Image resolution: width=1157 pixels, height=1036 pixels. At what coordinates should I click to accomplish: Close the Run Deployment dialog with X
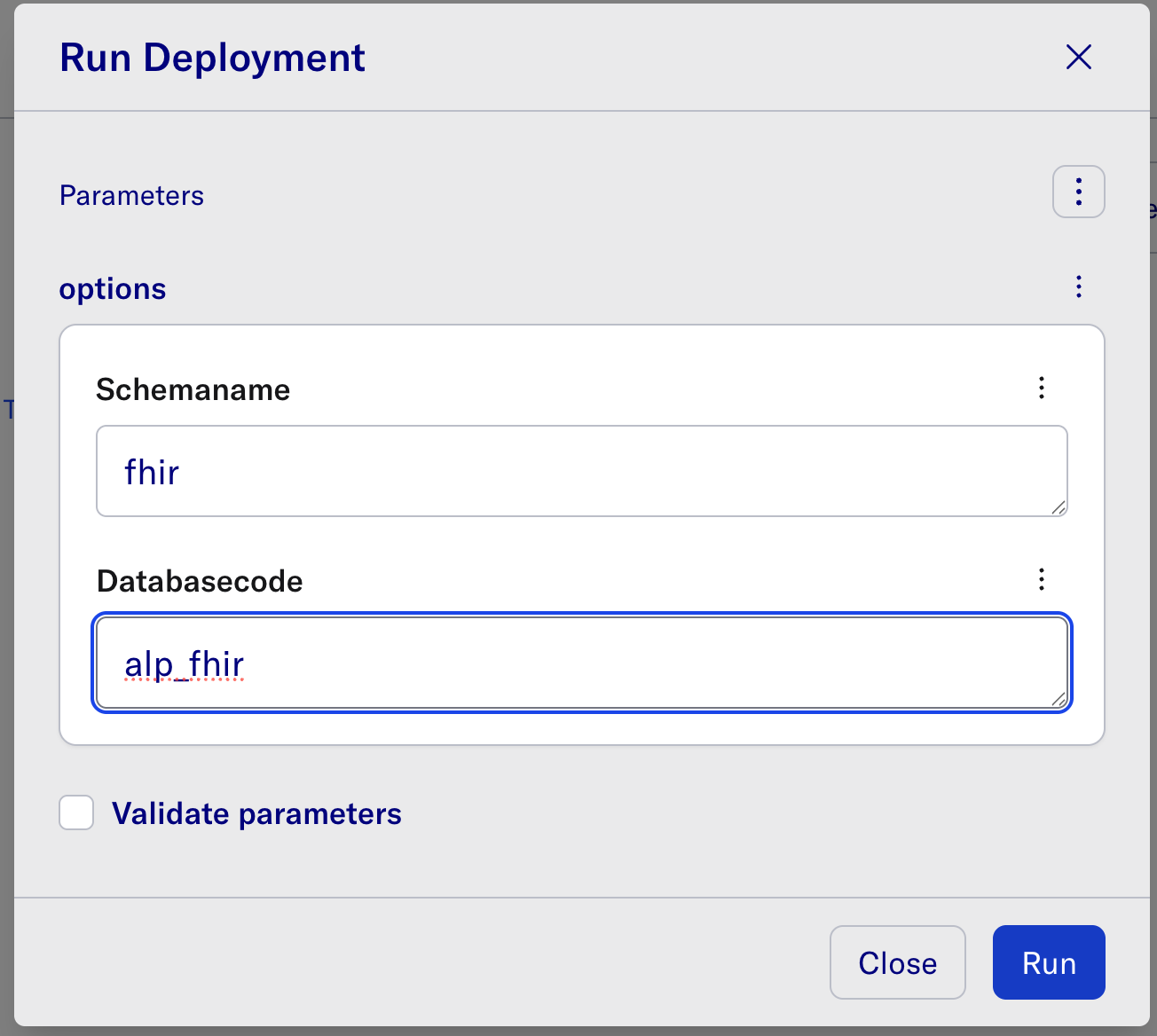pos(1078,58)
